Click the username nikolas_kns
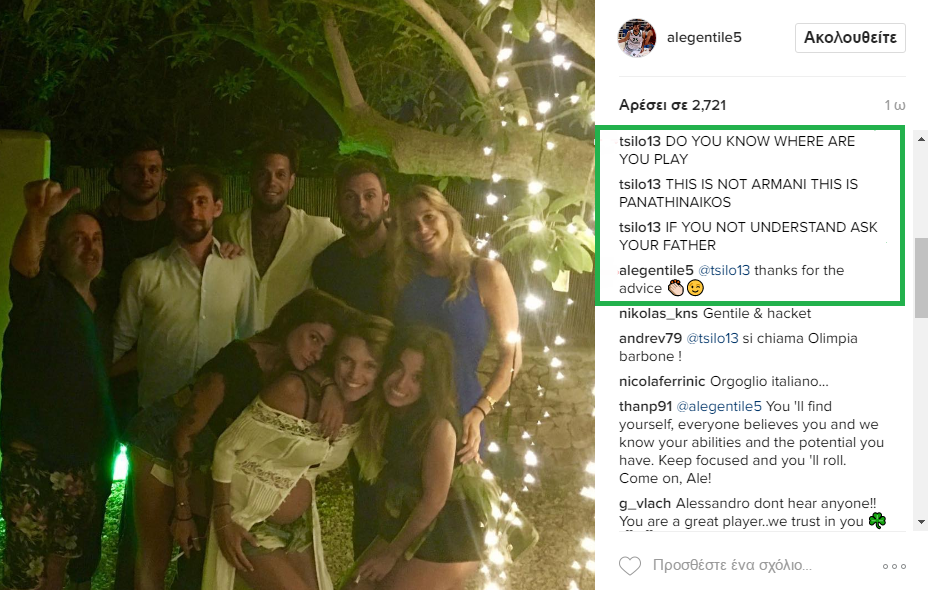The image size is (928, 590). (656, 312)
